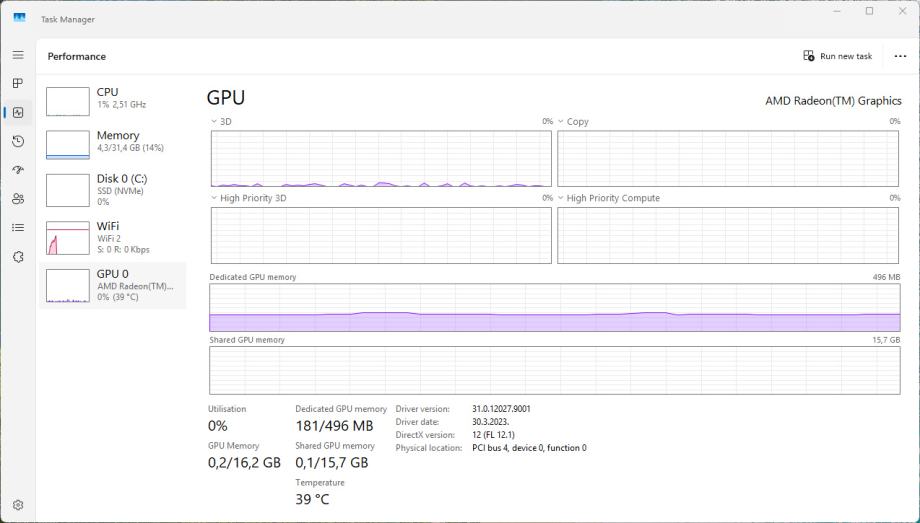Click the Dedicated GPU memory graph

click(555, 307)
